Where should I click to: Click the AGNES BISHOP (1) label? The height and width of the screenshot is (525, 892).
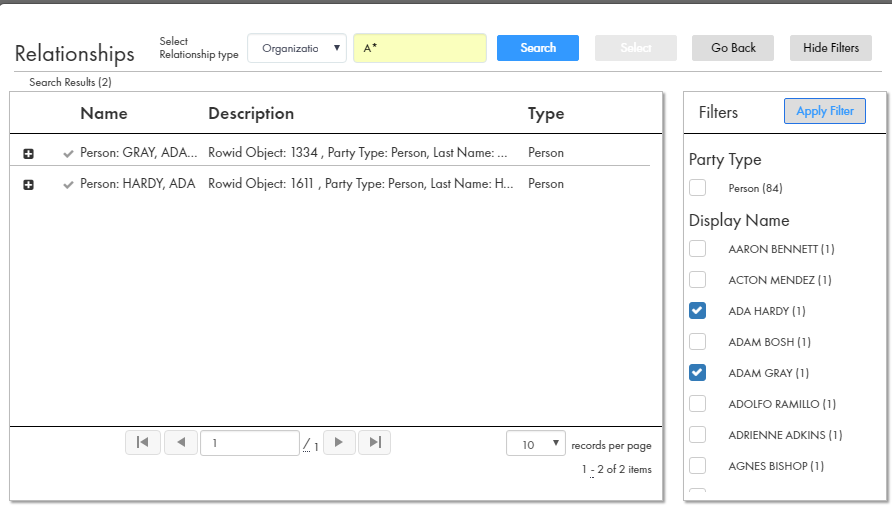coord(776,466)
